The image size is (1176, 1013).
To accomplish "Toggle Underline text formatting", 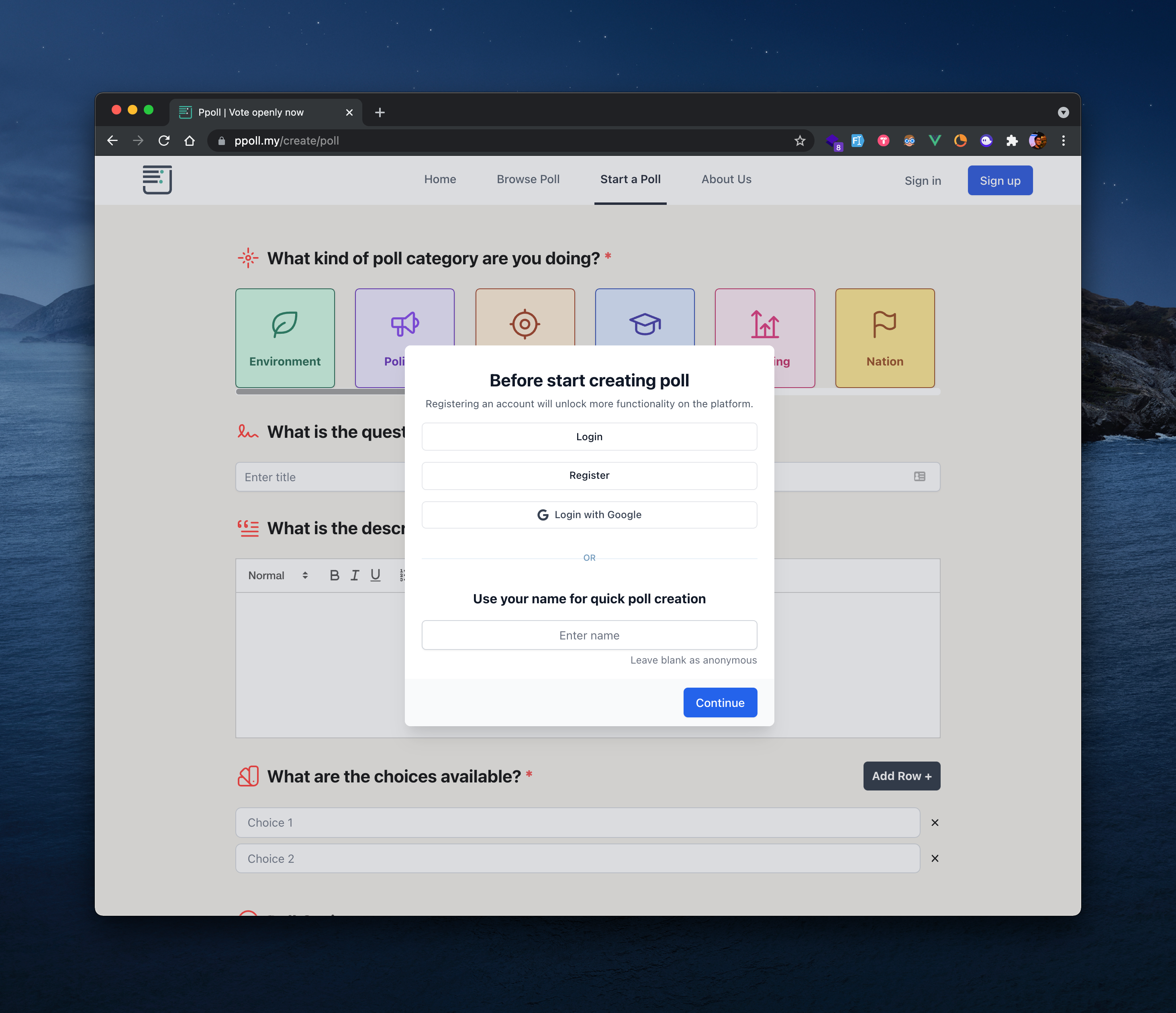I will click(375, 576).
